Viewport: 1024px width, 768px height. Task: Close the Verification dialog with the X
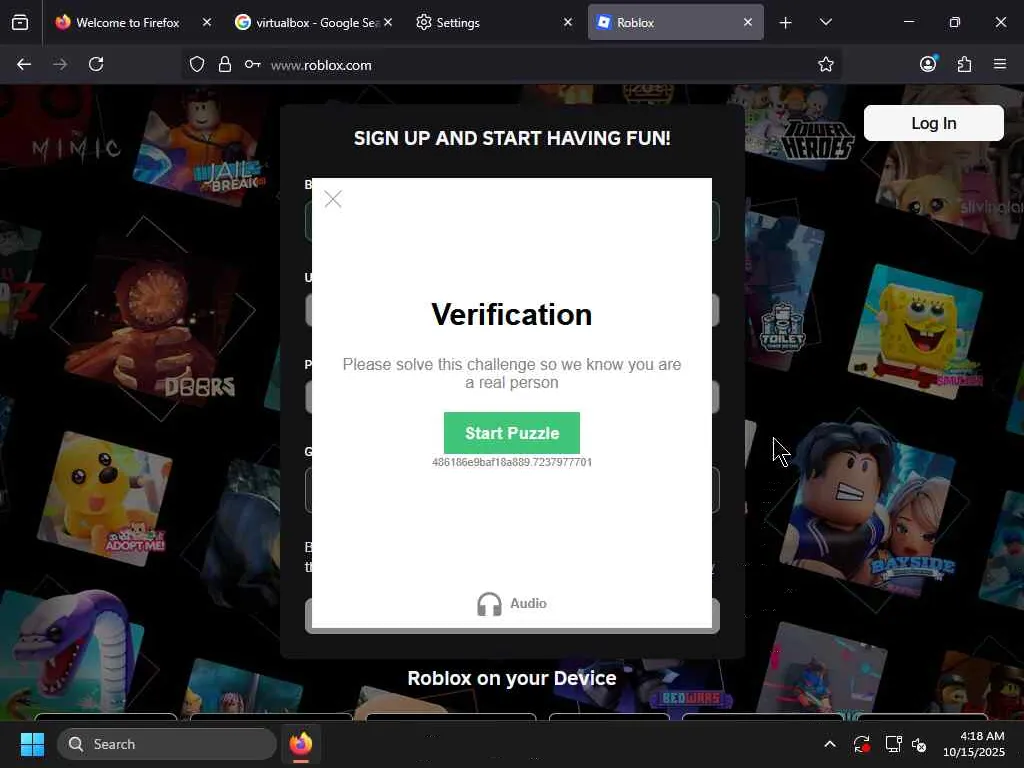point(333,199)
